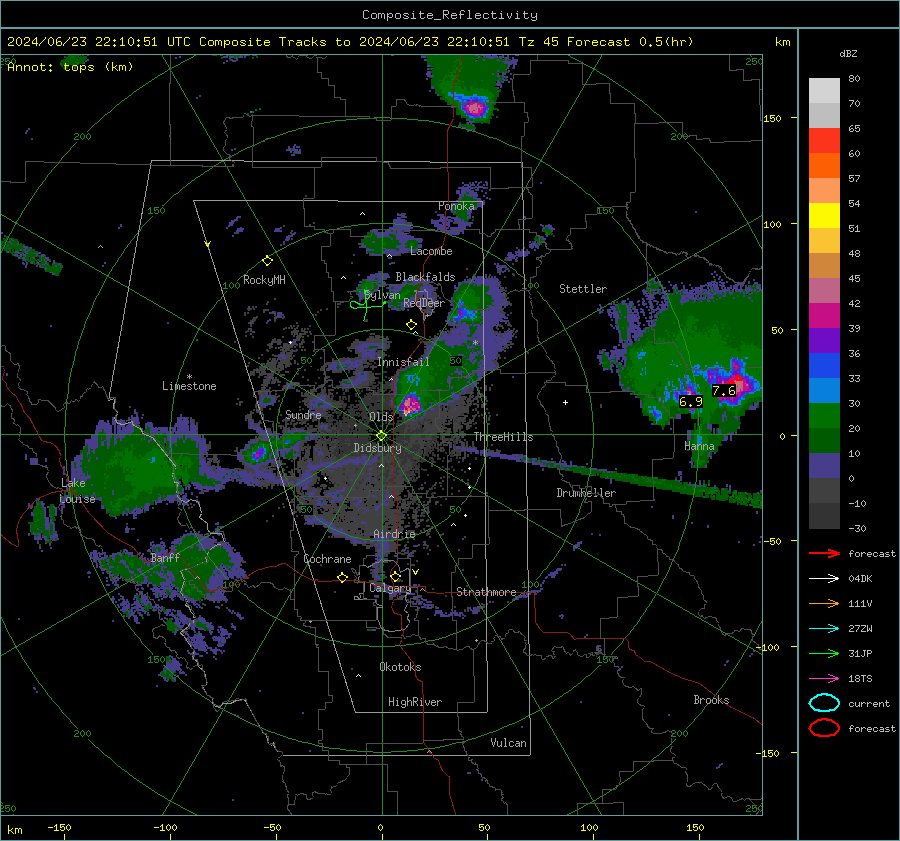Click the Drumheller city label
Image resolution: width=900 pixels, height=841 pixels.
pos(586,493)
